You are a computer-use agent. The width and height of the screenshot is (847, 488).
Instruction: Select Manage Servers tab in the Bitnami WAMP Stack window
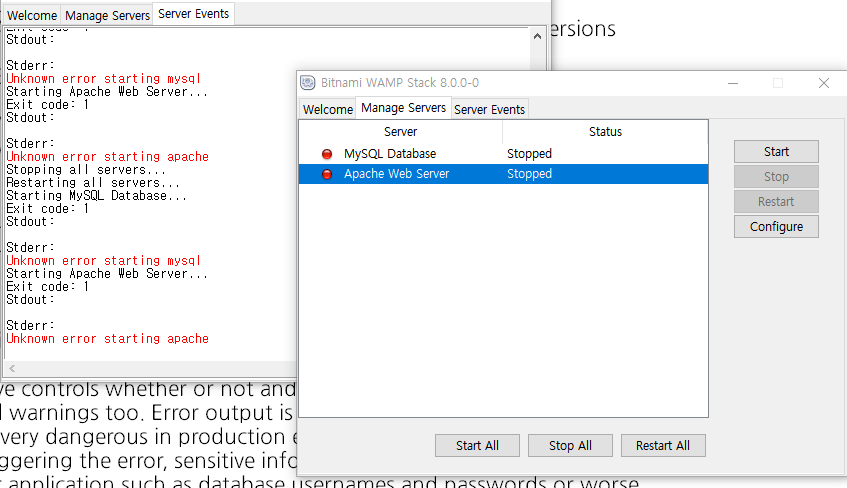(x=403, y=108)
